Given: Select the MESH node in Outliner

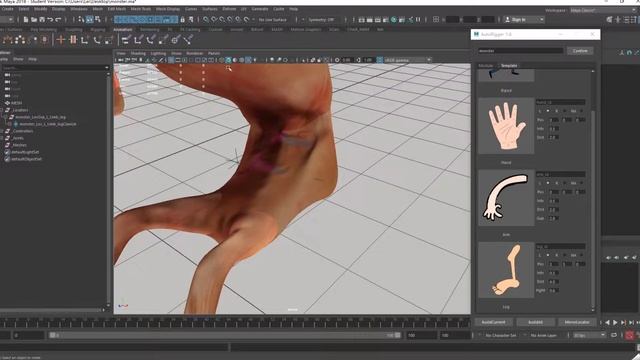Looking at the screenshot, I should (x=17, y=103).
